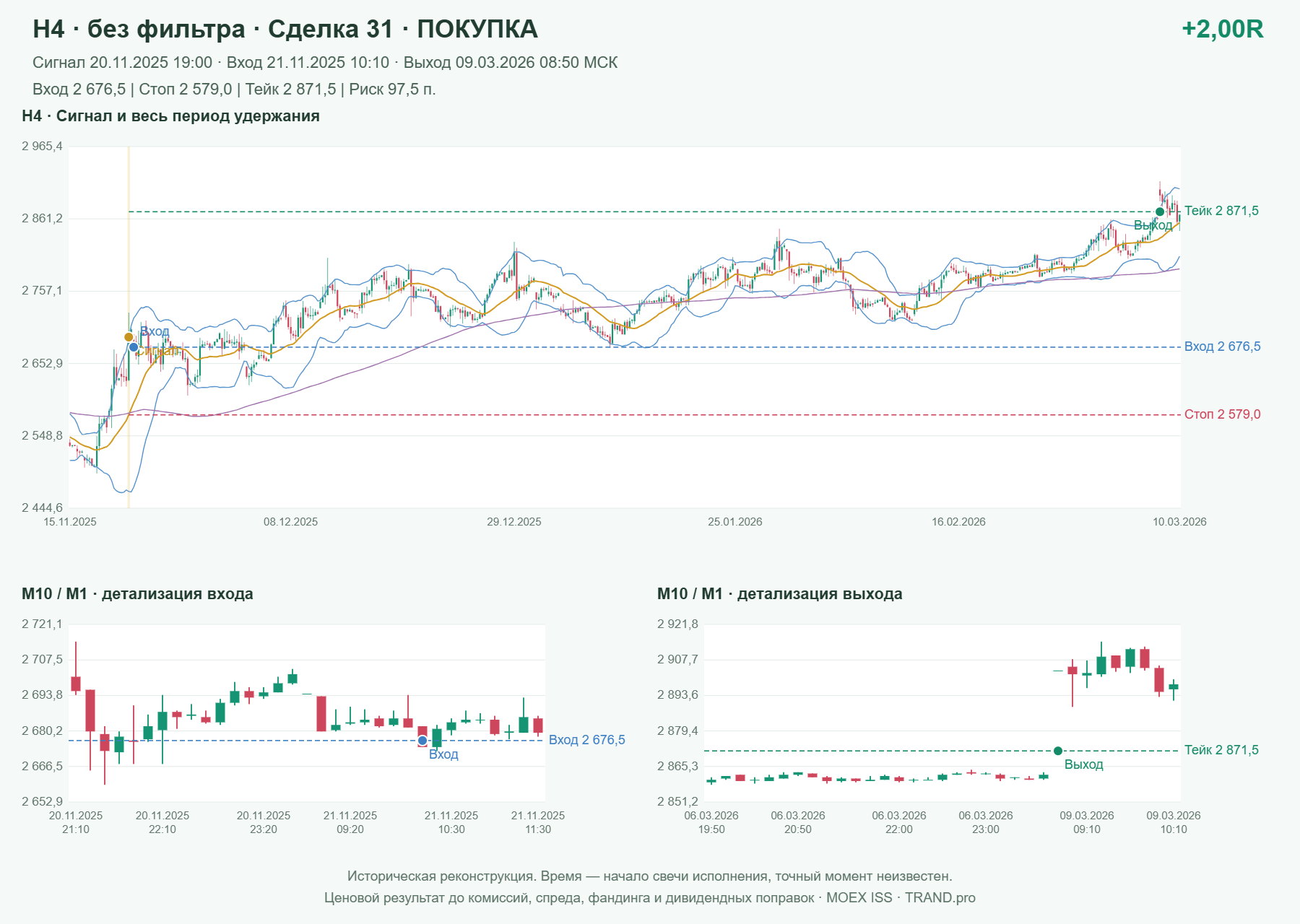Click the 10.03.2026 date axis label
This screenshot has height=924, width=1300.
tap(1179, 522)
